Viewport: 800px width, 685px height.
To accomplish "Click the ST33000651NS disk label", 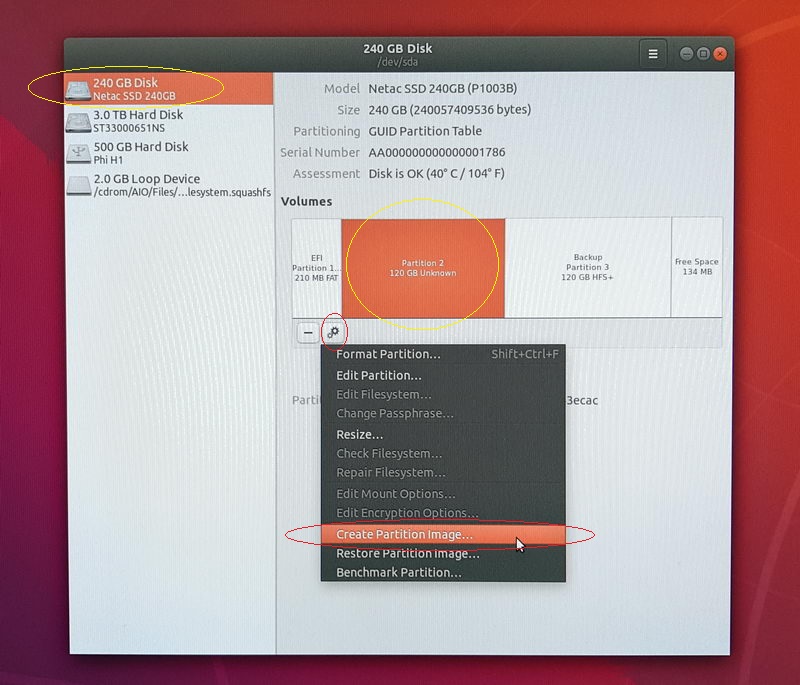I will click(x=129, y=128).
